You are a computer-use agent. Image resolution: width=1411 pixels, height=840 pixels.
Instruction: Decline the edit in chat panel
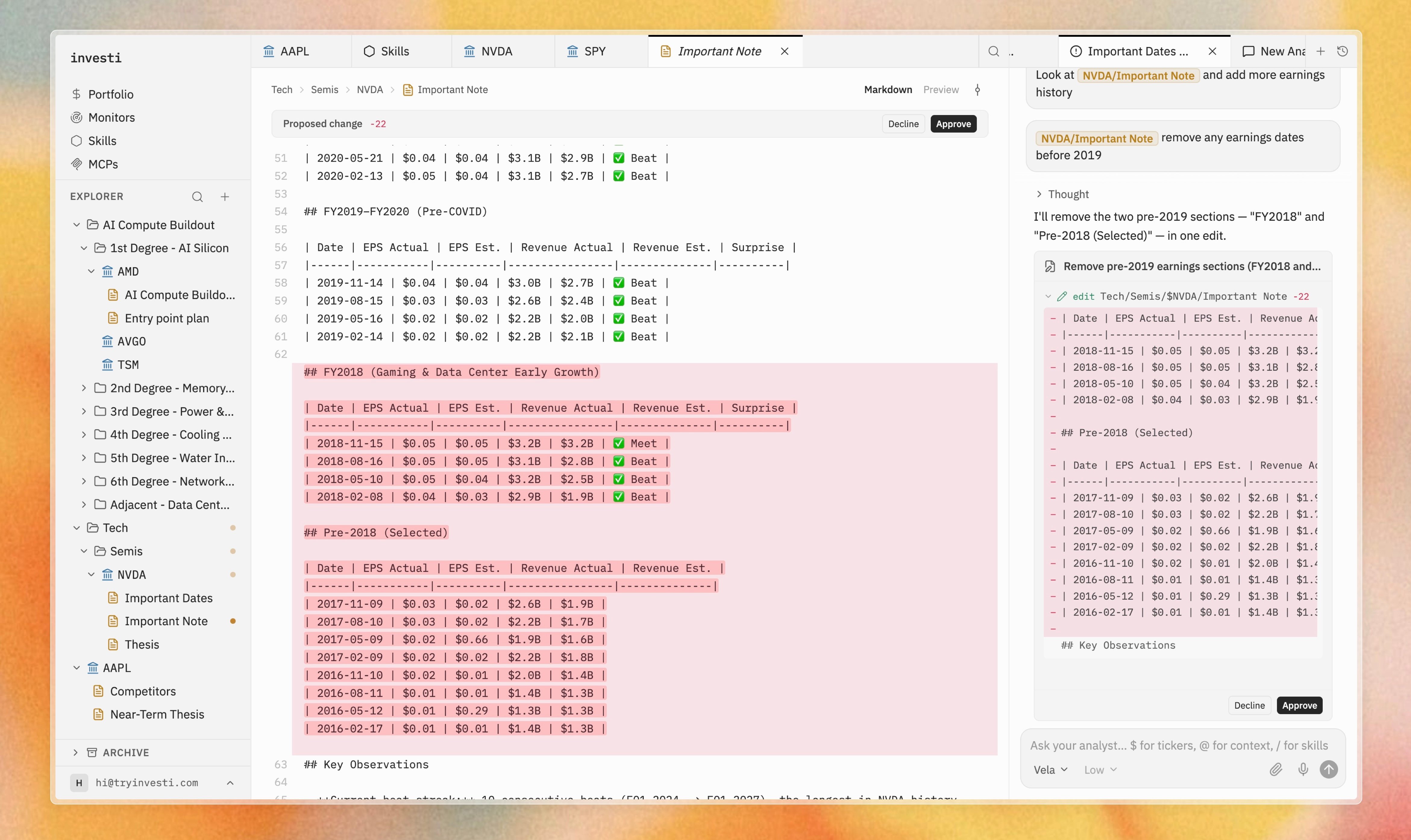pos(1249,705)
